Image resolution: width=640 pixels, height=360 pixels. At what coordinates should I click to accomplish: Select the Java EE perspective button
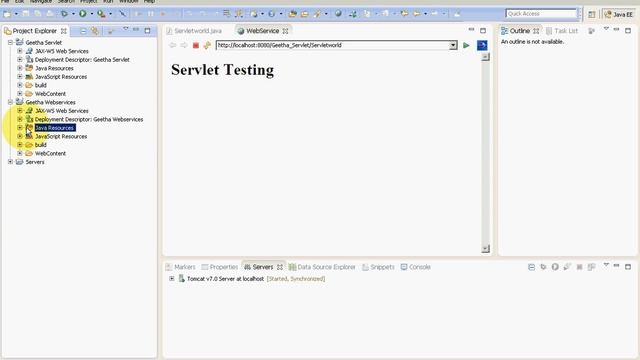618,14
